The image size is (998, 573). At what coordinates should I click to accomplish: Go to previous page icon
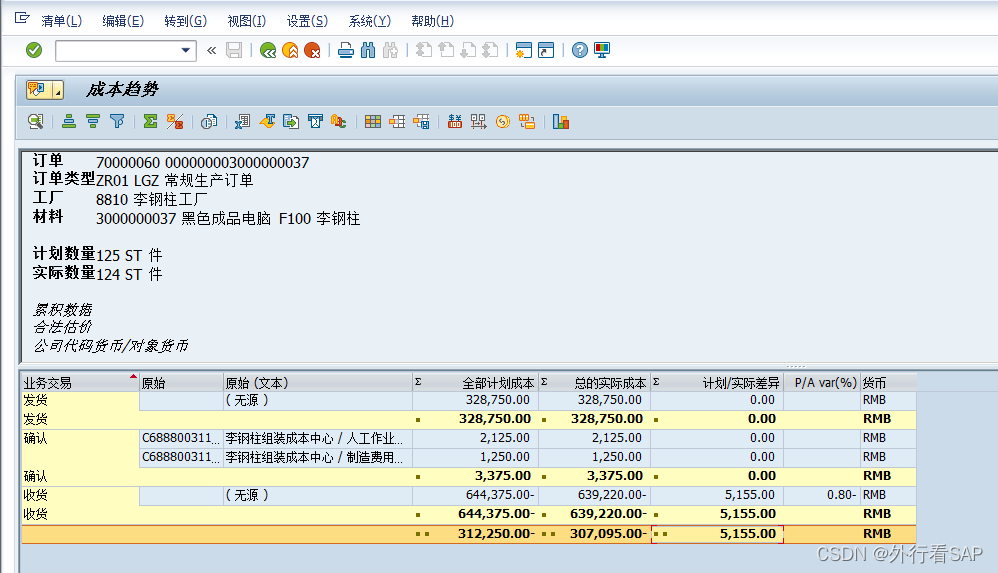[446, 50]
